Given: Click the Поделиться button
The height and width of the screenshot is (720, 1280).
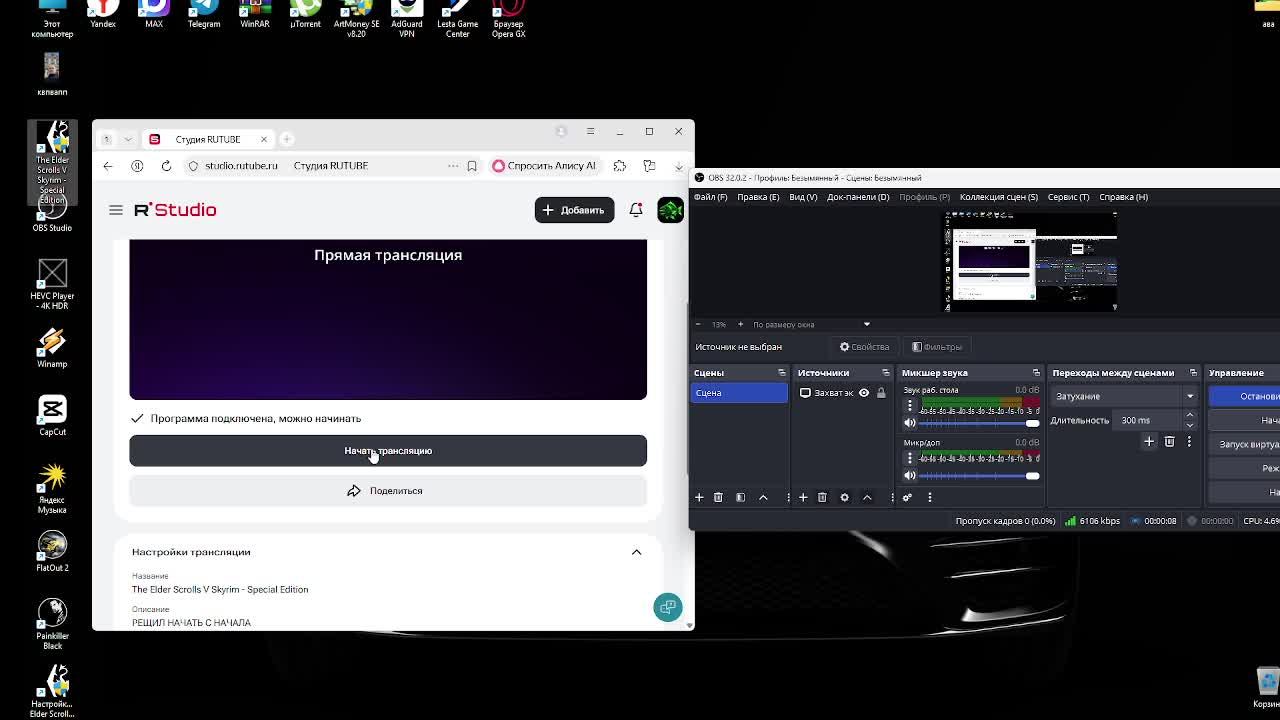Looking at the screenshot, I should point(388,491).
